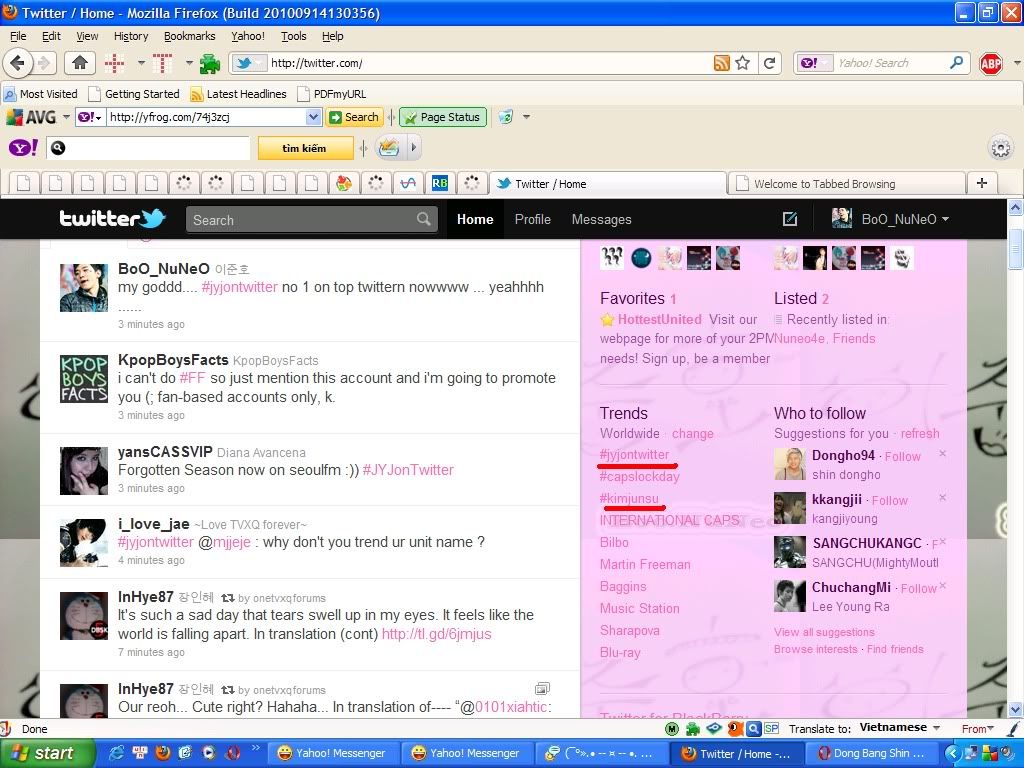Image resolution: width=1024 pixels, height=768 pixels.
Task: Open HottestUnited favorite link
Action: pyautogui.click(x=660, y=319)
